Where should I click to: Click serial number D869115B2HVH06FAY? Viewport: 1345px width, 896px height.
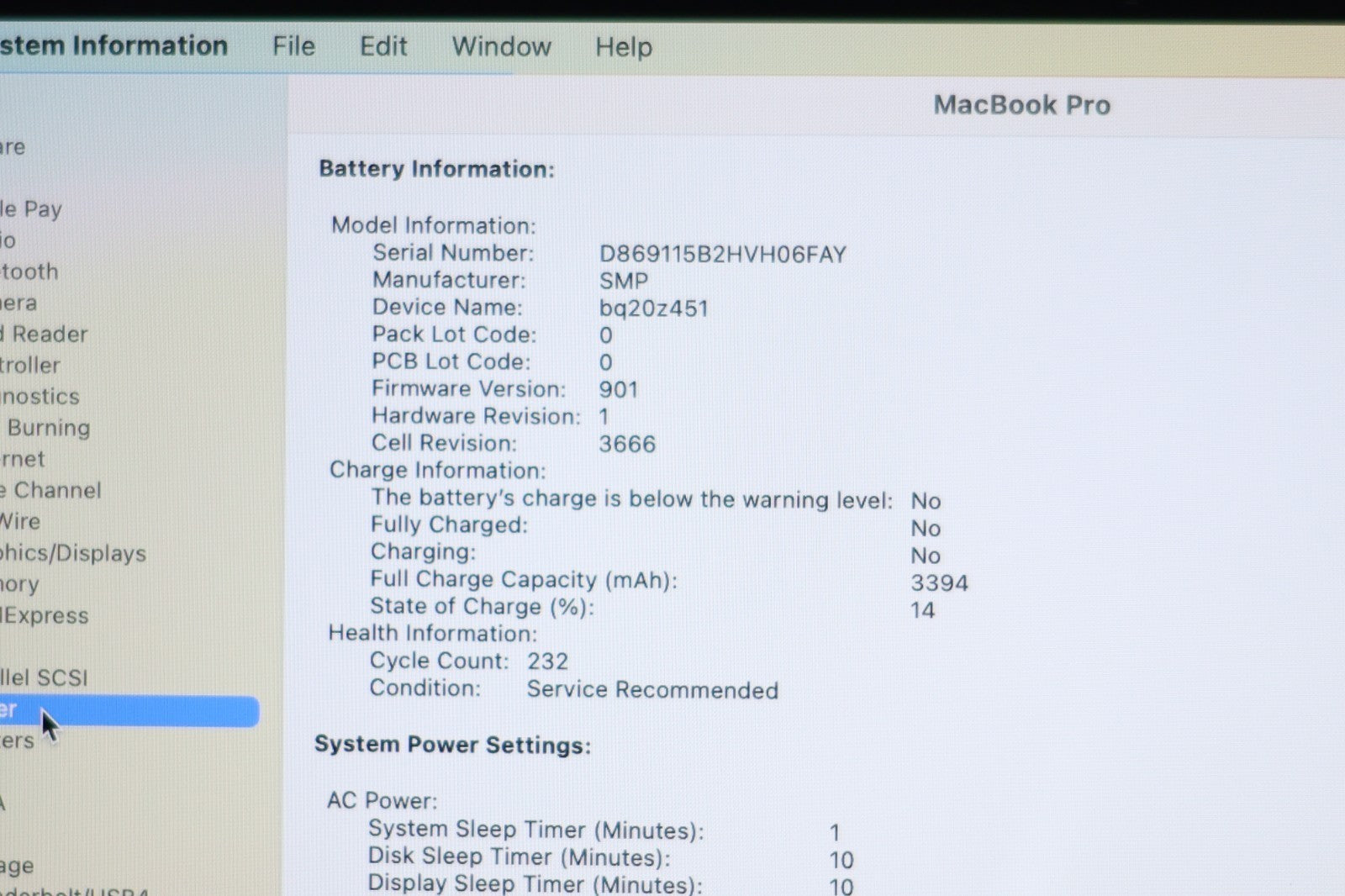click(723, 254)
